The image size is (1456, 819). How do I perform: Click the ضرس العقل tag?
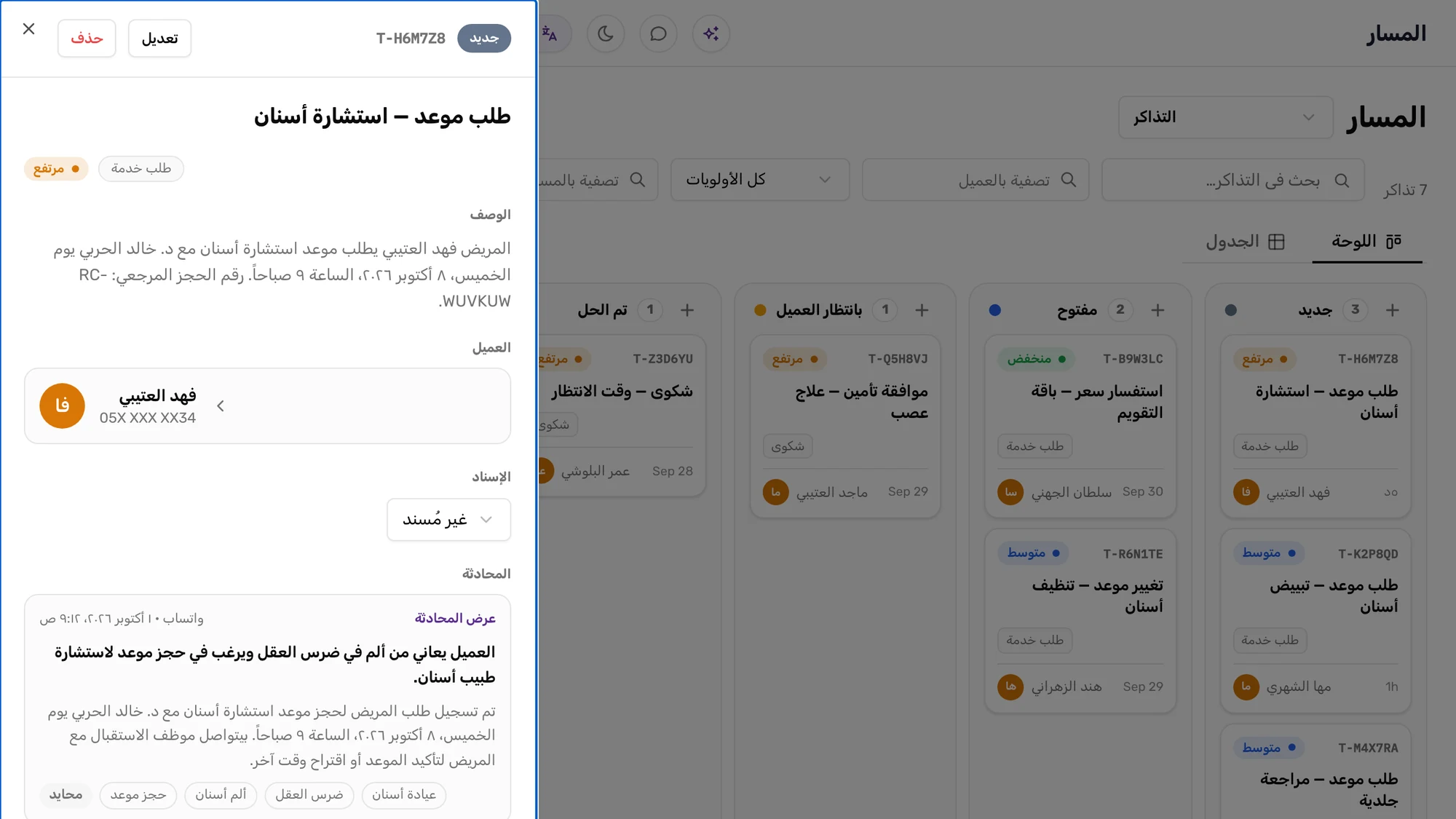(309, 795)
